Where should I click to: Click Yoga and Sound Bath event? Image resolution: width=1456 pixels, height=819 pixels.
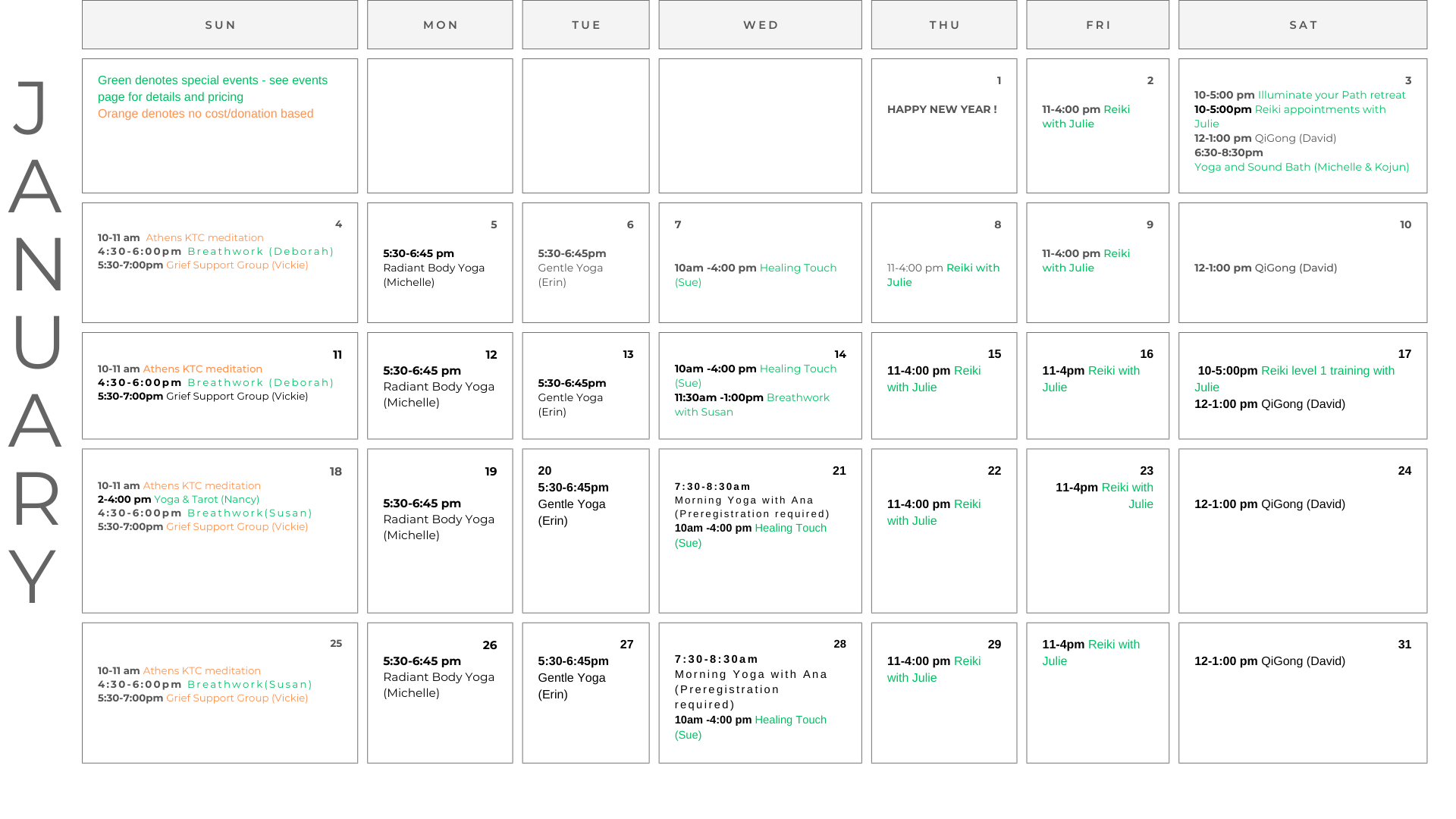point(1301,167)
